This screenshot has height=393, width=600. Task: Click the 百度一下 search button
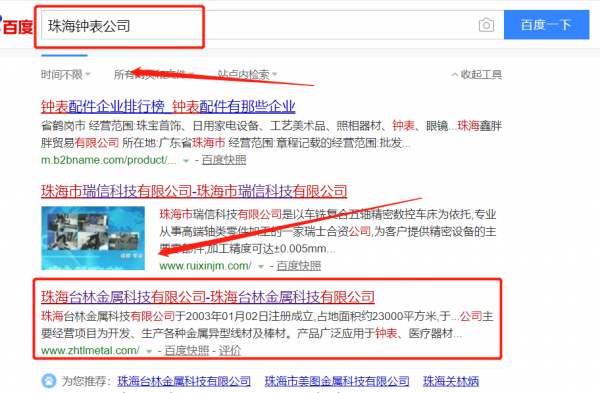(x=546, y=25)
